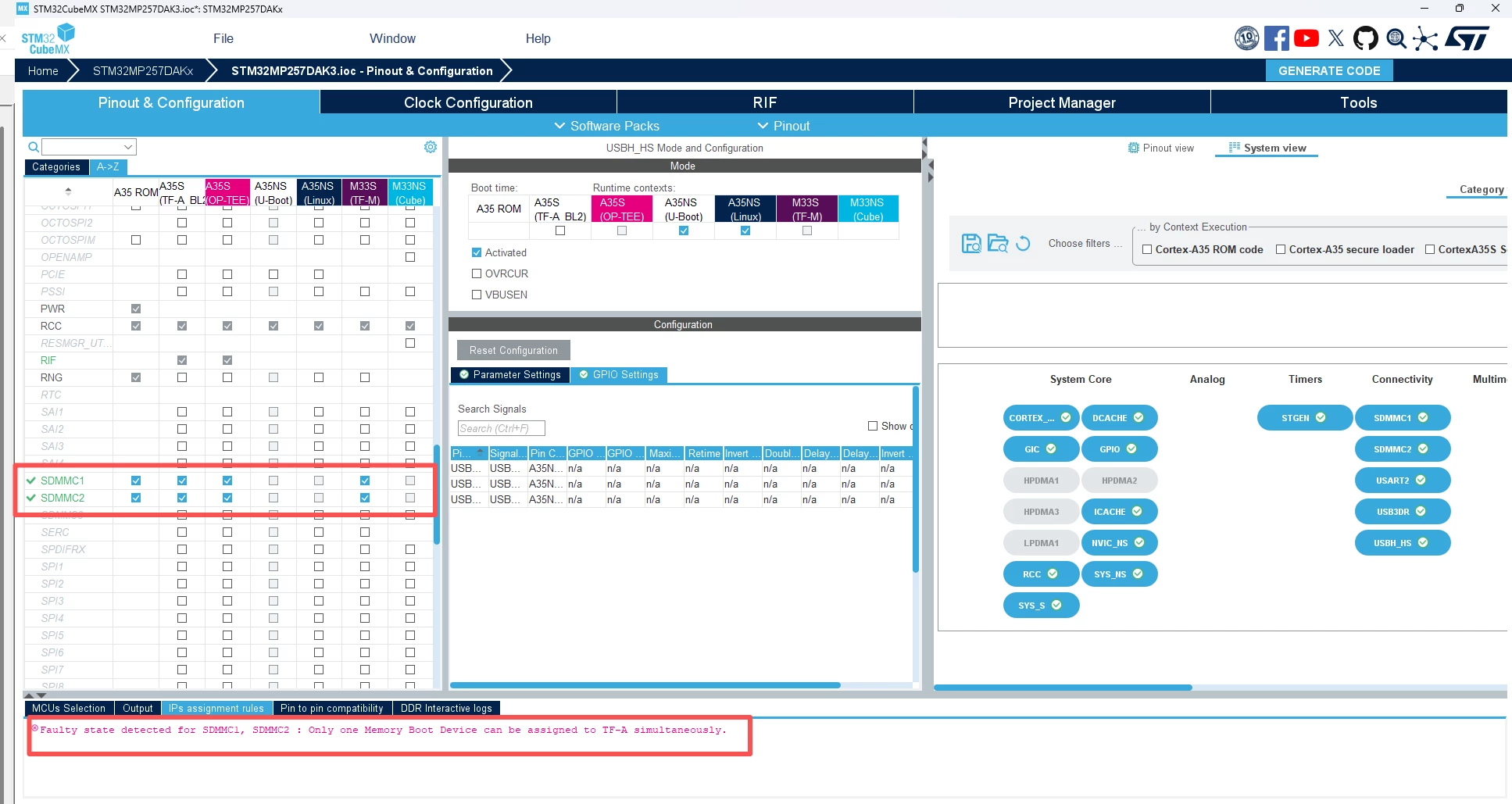Click the STM32MP257DAKx breadcrumb

point(143,70)
